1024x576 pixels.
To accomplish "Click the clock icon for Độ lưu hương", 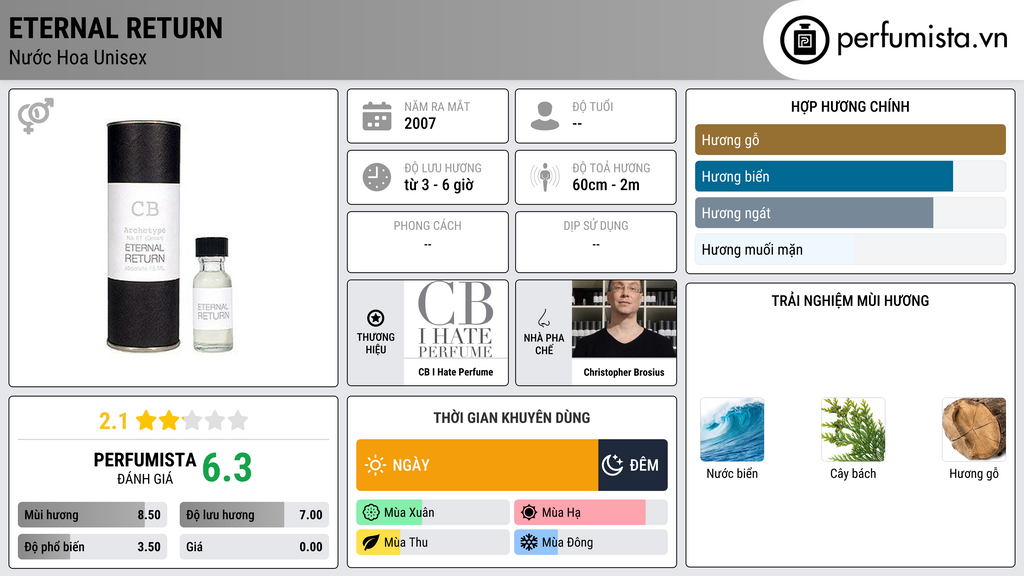I will [x=377, y=177].
